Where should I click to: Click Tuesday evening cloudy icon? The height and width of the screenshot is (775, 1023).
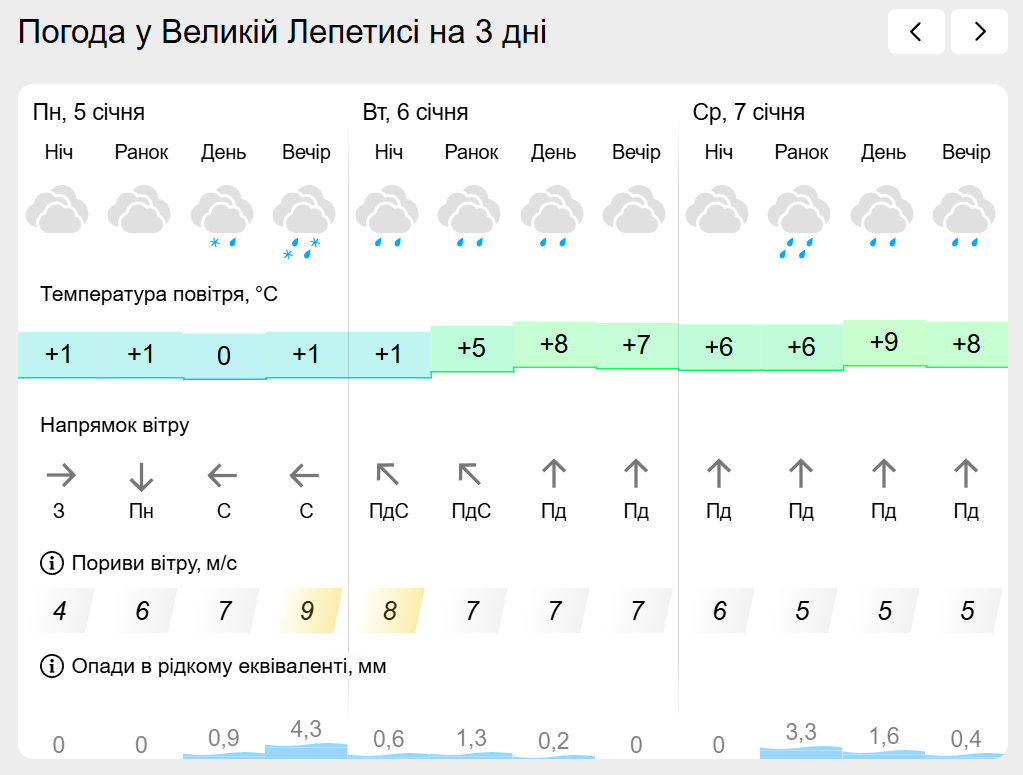(635, 212)
